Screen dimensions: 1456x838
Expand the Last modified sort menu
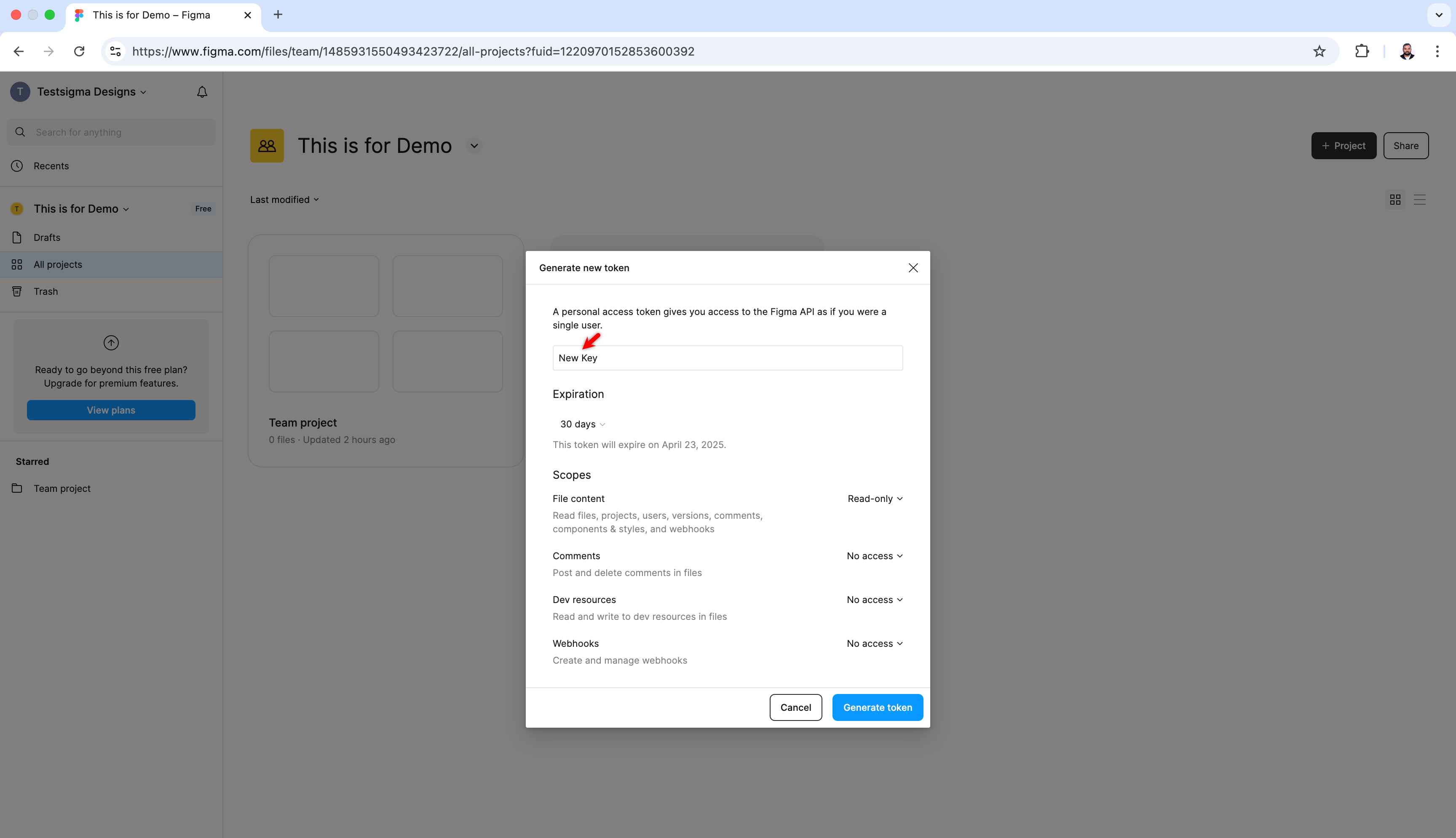click(x=284, y=200)
